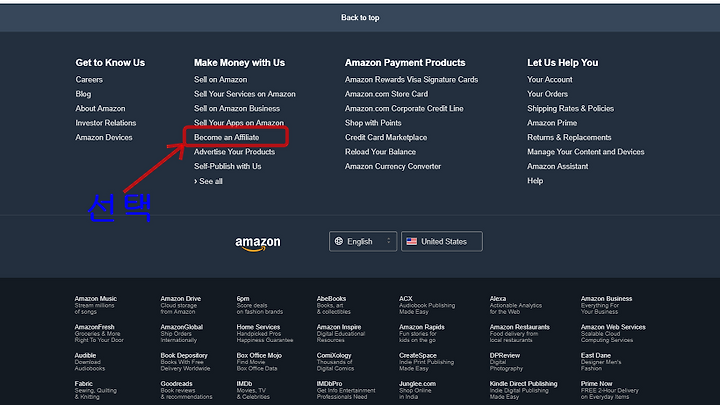Click Self-Publish with Us link
This screenshot has width=720, height=405.
227,166
